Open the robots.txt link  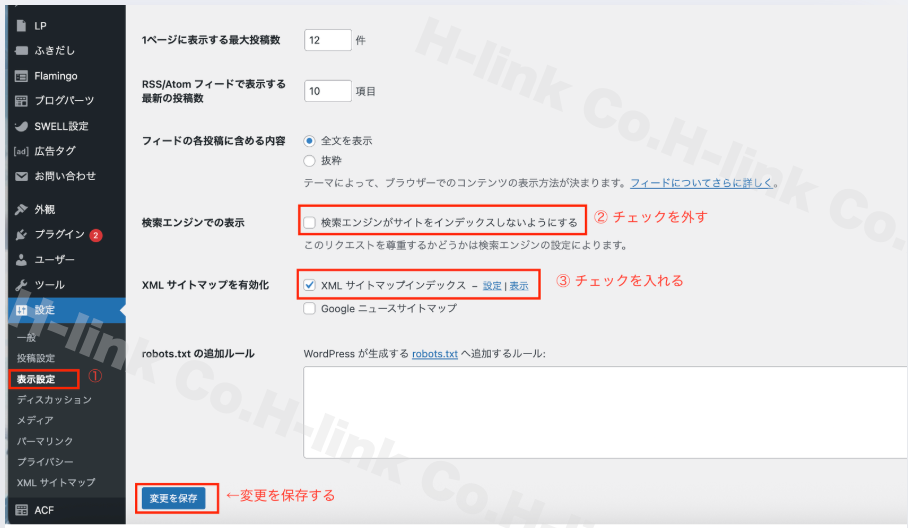tap(435, 354)
